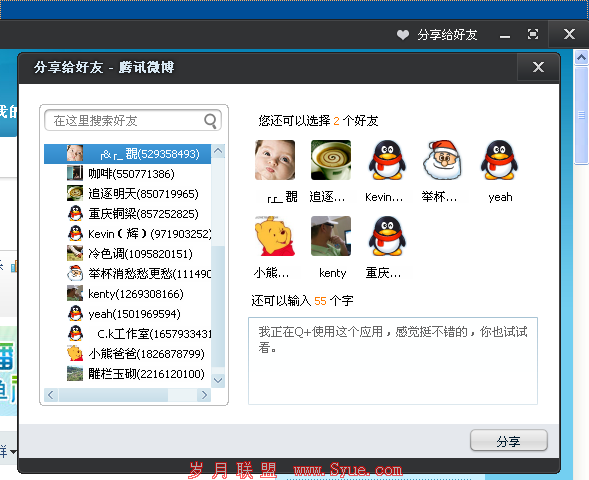Select the baby avatar of selected friend 靚
This screenshot has width=589, height=480.
(275, 160)
